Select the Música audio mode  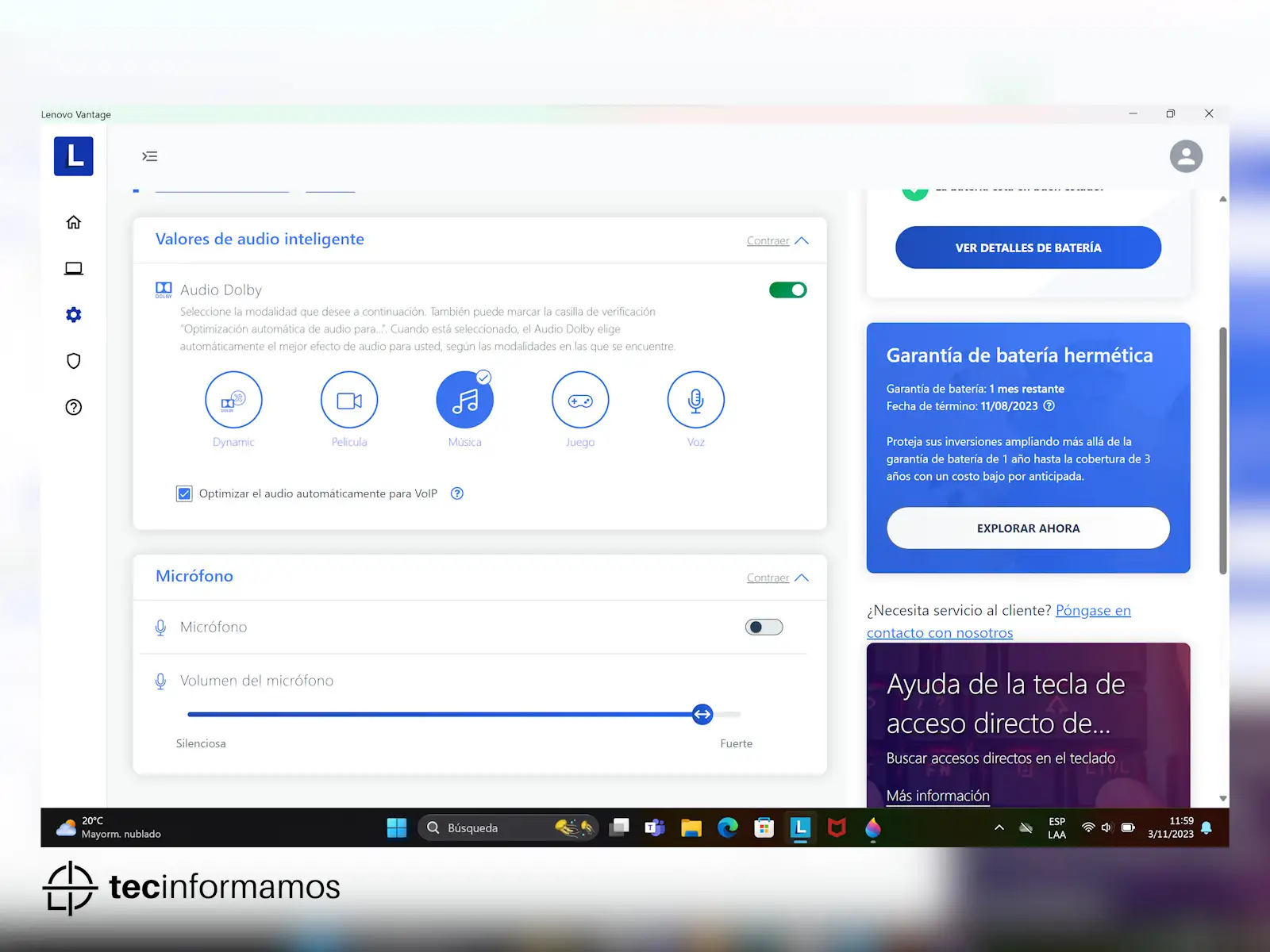465,400
